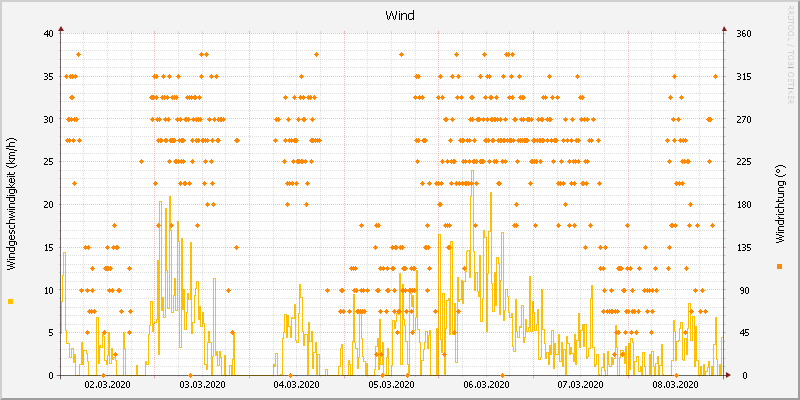Click the red arrow atop the left axis

click(61, 29)
